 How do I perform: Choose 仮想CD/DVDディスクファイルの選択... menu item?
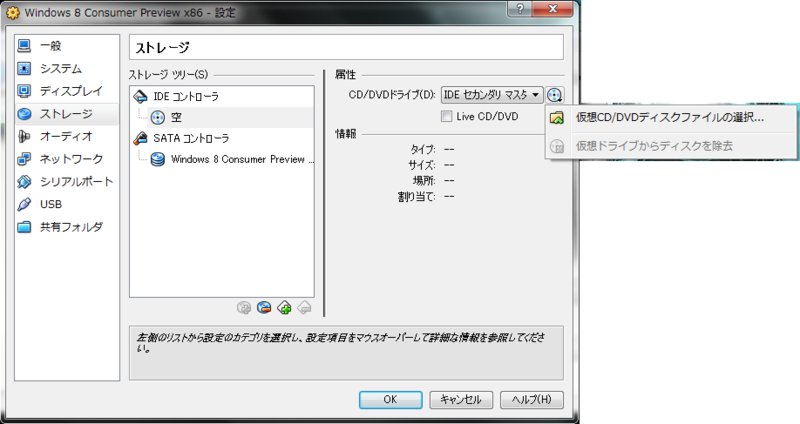click(x=670, y=118)
